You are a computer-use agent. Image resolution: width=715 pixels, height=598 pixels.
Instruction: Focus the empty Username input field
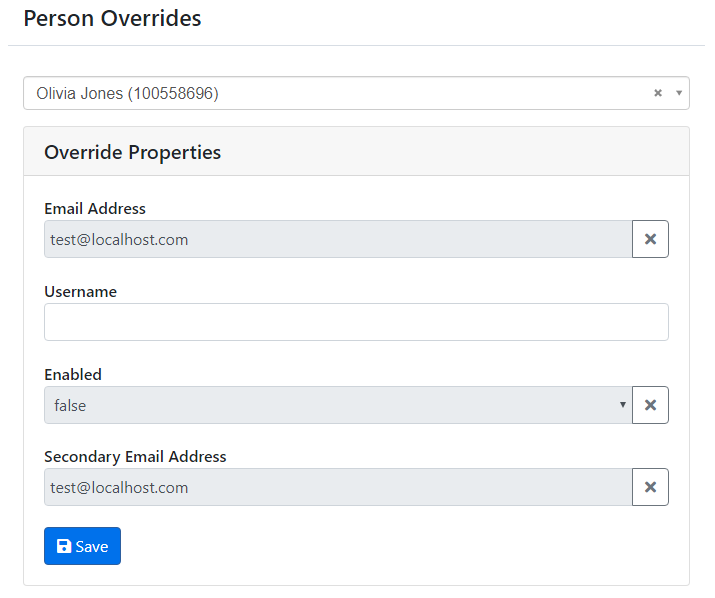[356, 322]
